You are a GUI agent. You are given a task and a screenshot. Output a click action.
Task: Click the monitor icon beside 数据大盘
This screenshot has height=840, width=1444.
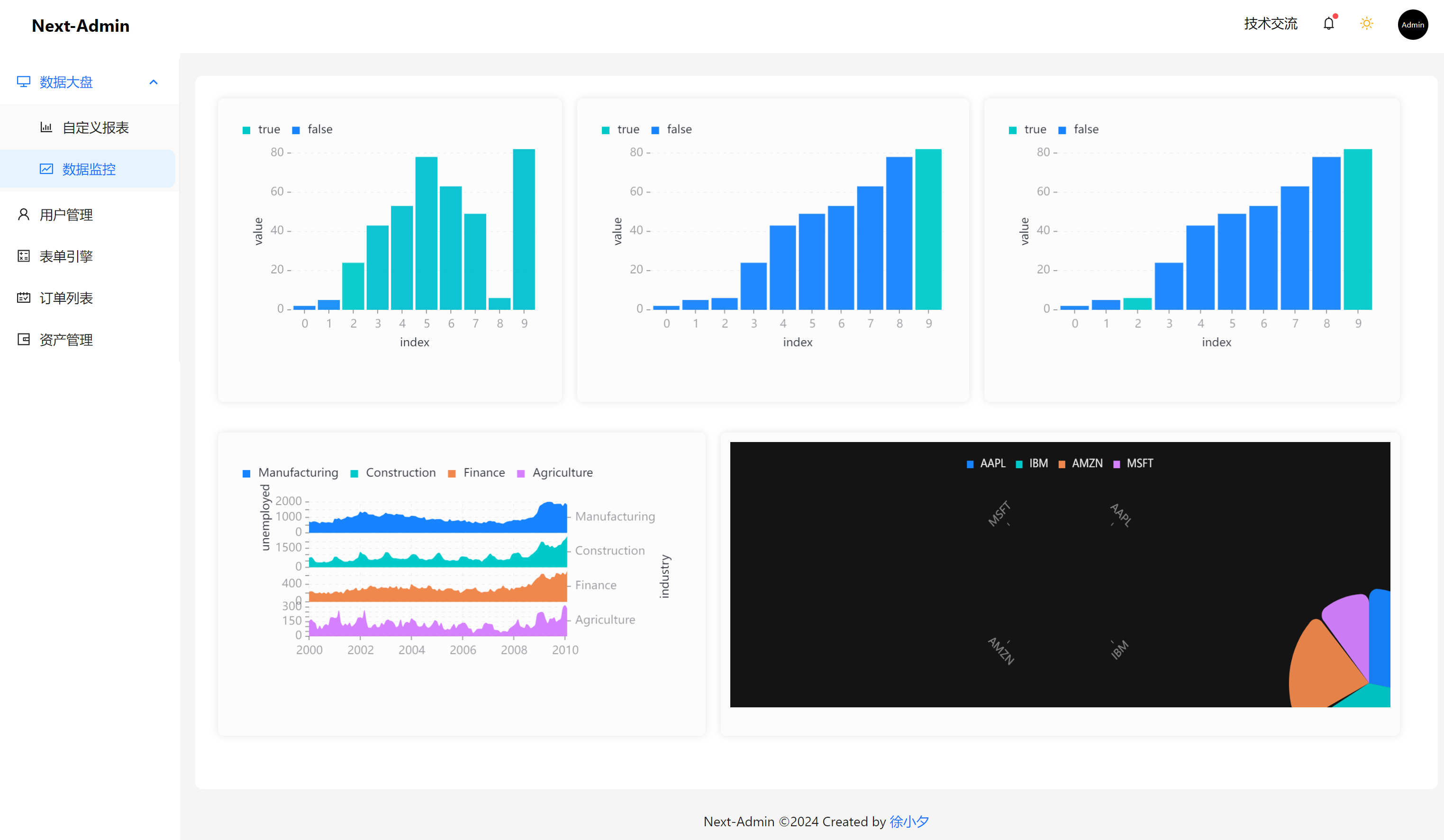tap(24, 82)
